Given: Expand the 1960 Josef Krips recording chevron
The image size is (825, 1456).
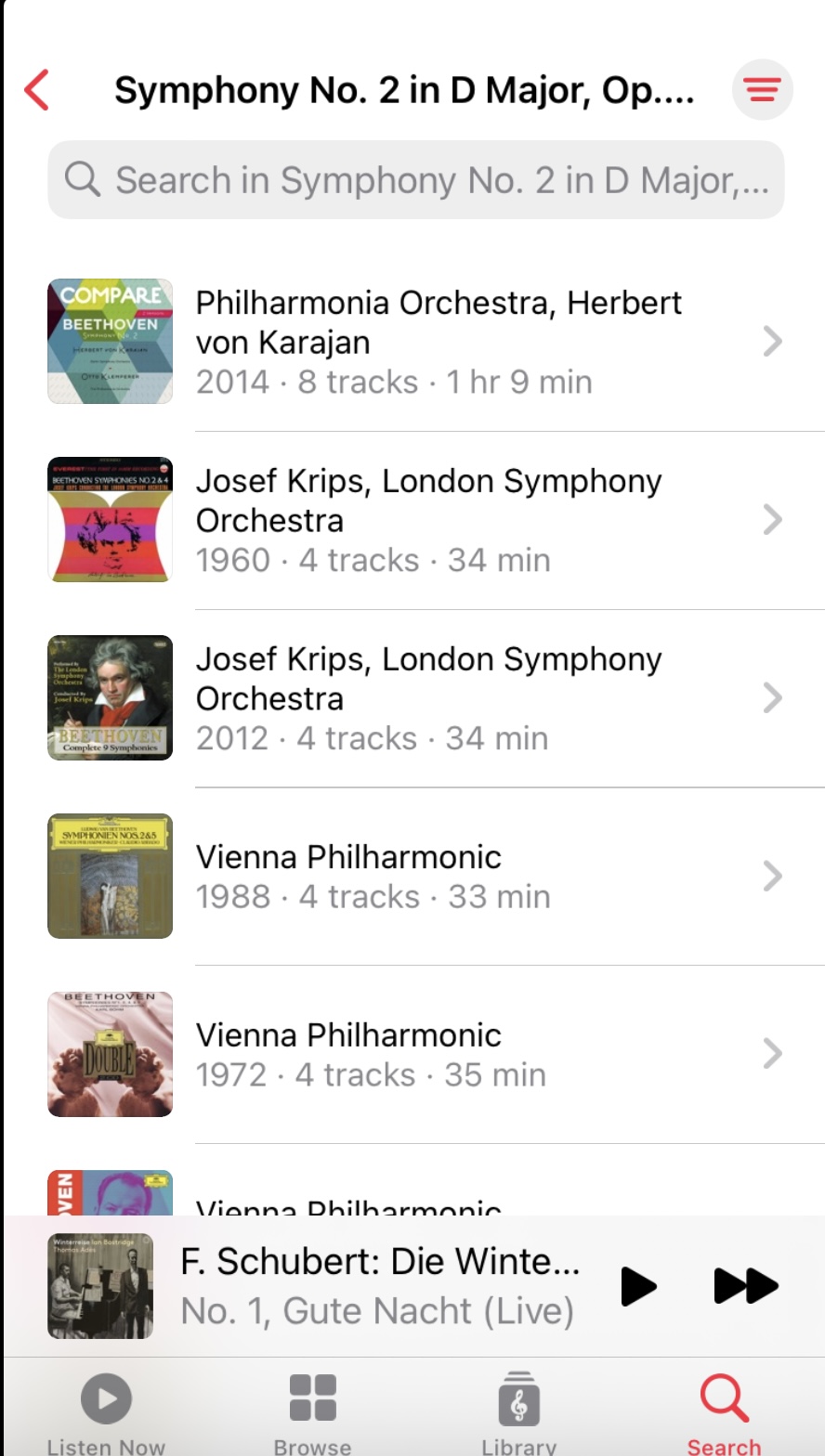Looking at the screenshot, I should tap(772, 520).
